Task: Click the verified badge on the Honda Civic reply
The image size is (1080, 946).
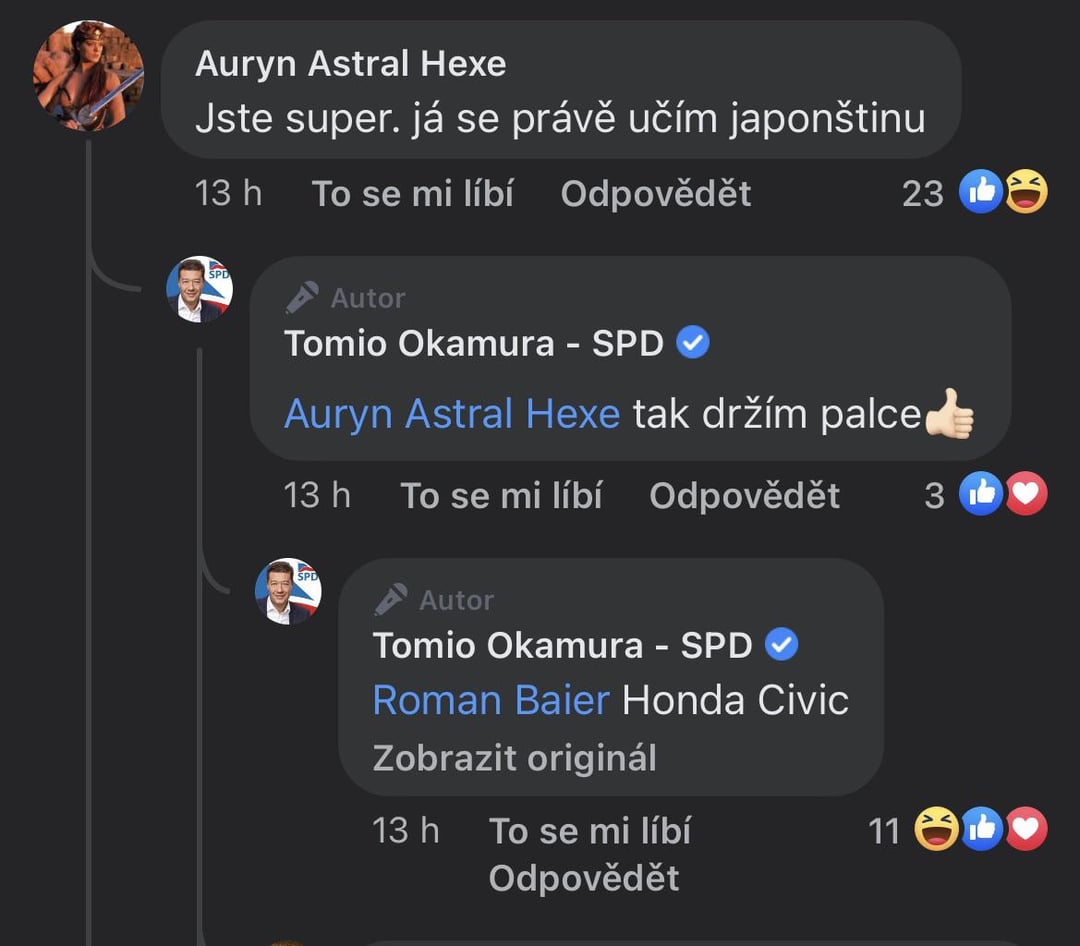Action: (782, 644)
